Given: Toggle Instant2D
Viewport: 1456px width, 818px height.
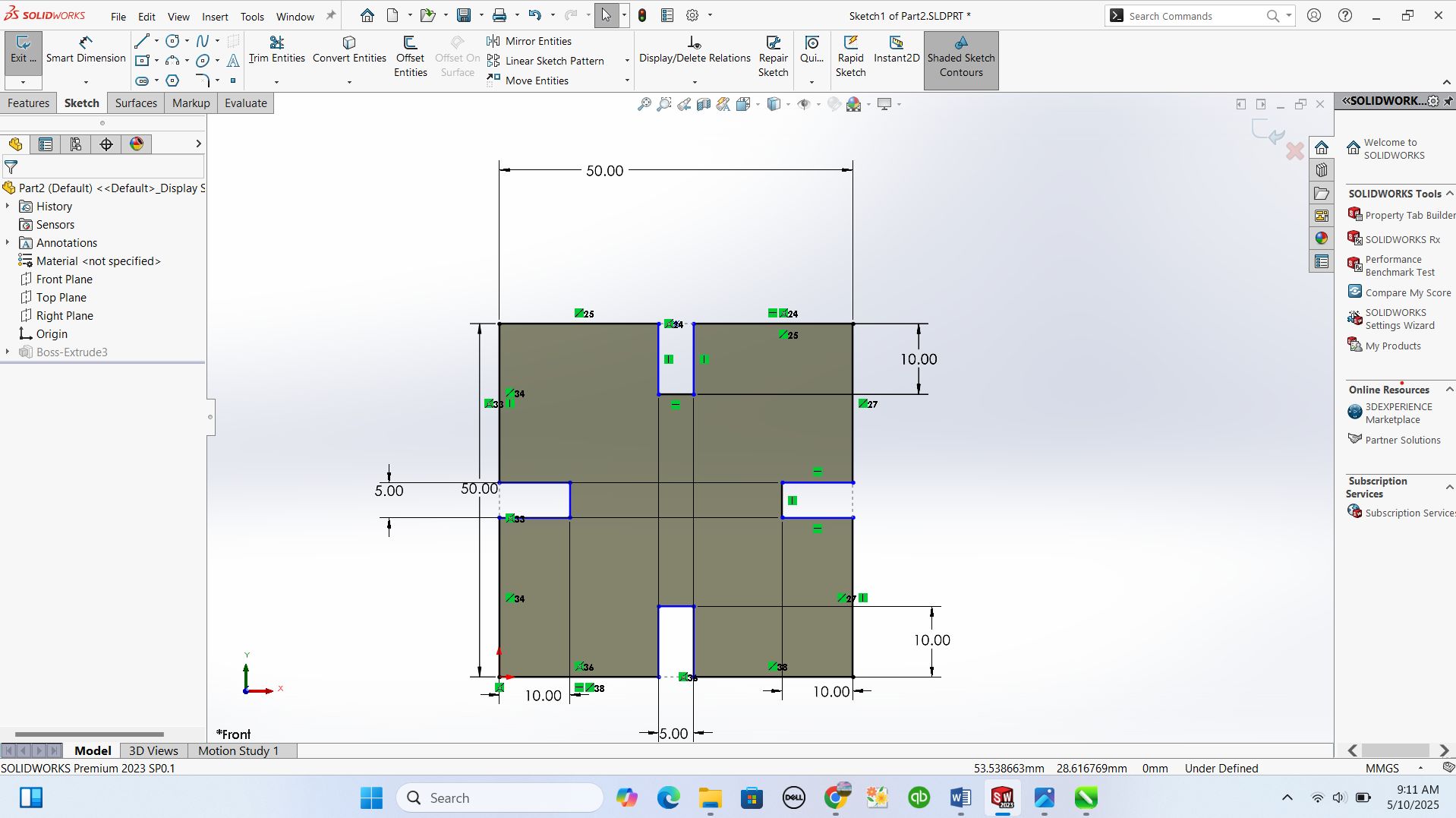Looking at the screenshot, I should (x=897, y=50).
